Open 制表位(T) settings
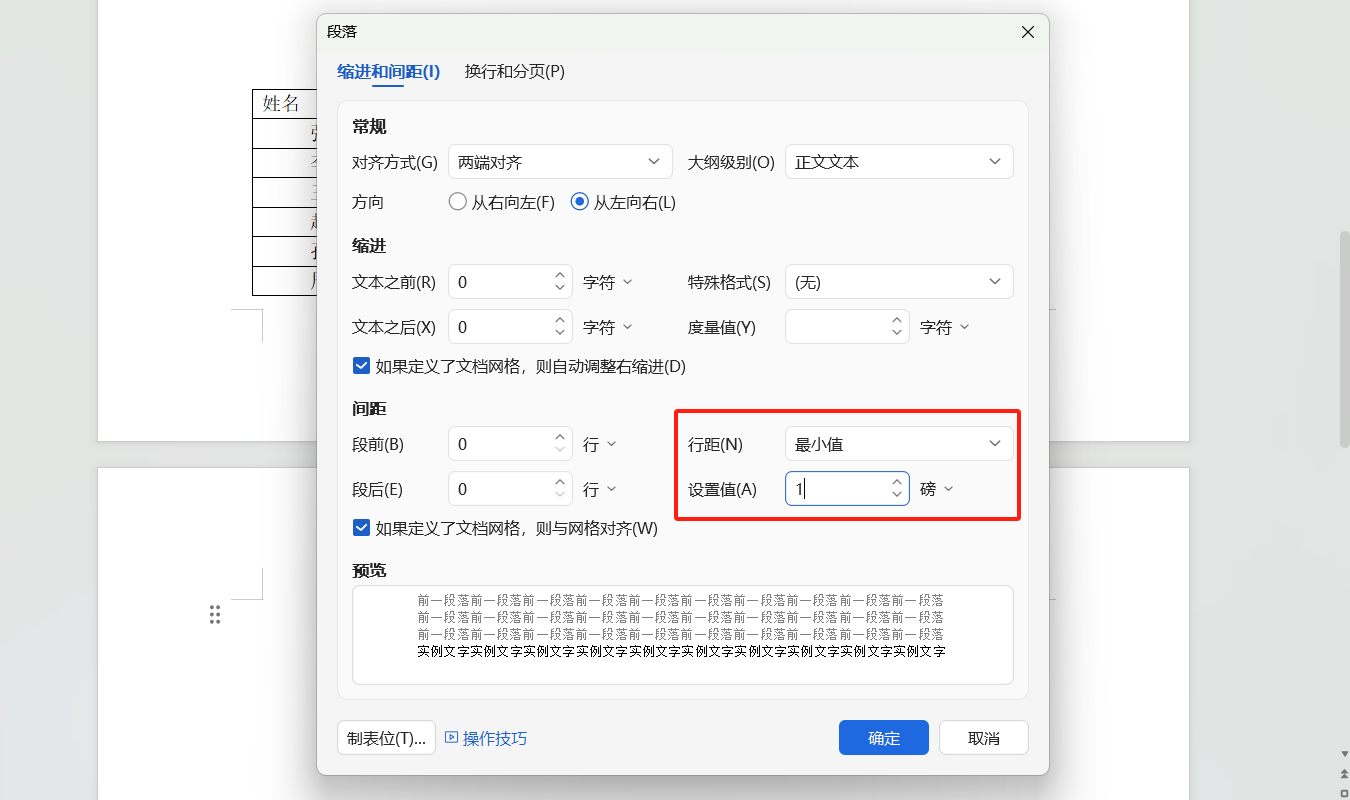1350x800 pixels. tap(386, 737)
